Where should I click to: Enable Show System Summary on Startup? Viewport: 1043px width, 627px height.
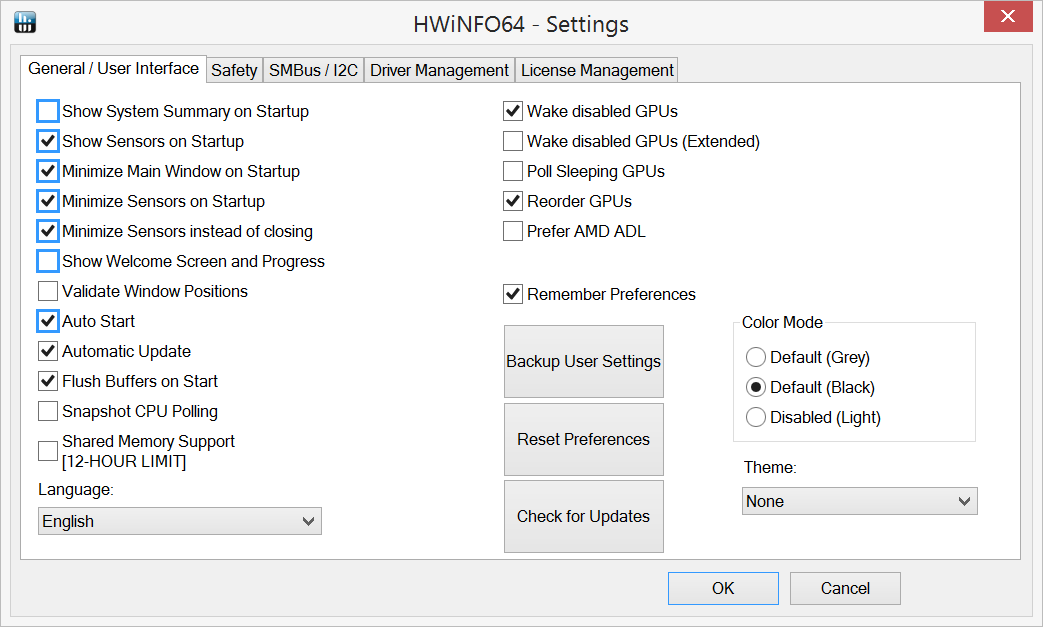tap(48, 111)
